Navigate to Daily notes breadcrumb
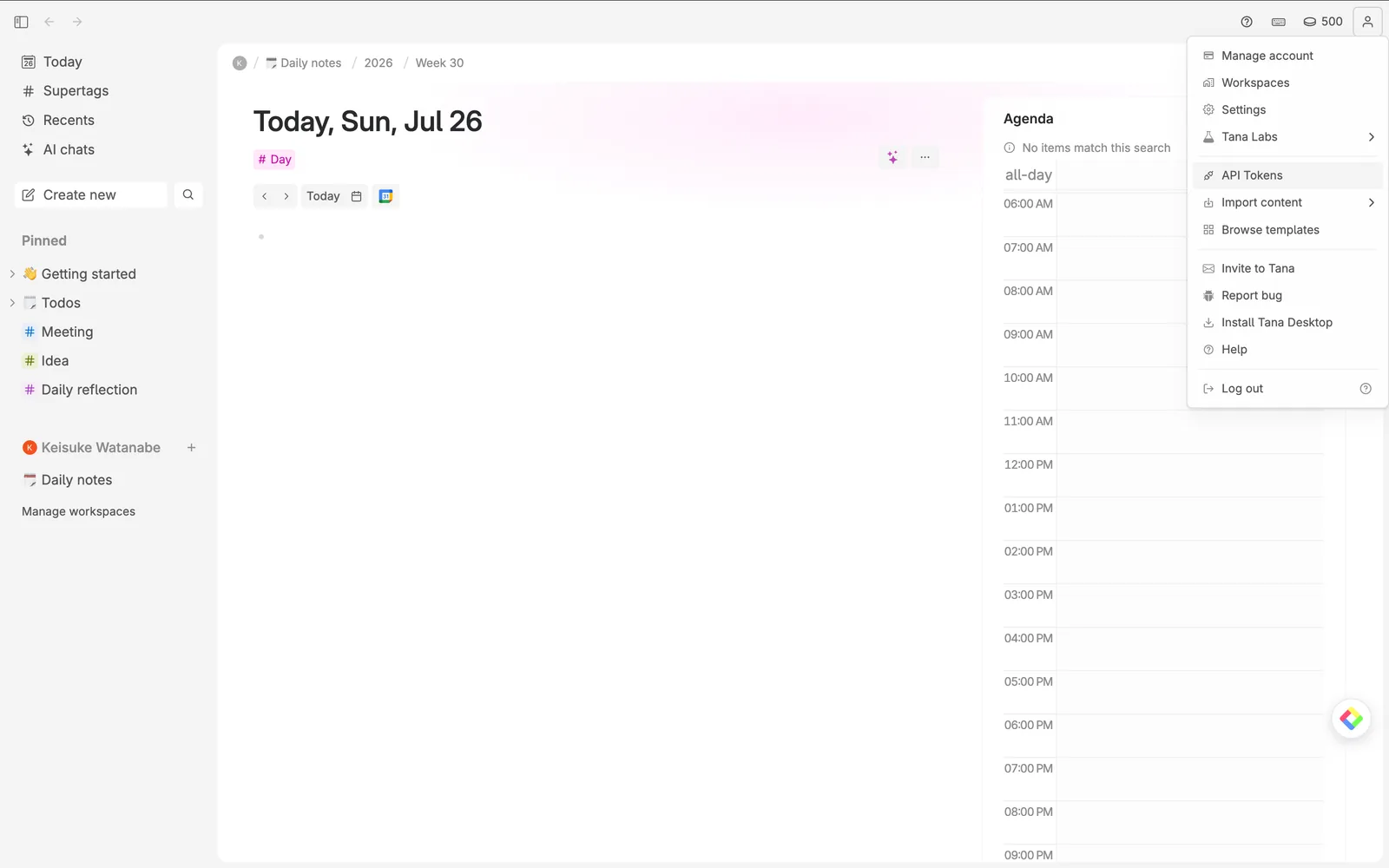The height and width of the screenshot is (868, 1389). [x=304, y=63]
